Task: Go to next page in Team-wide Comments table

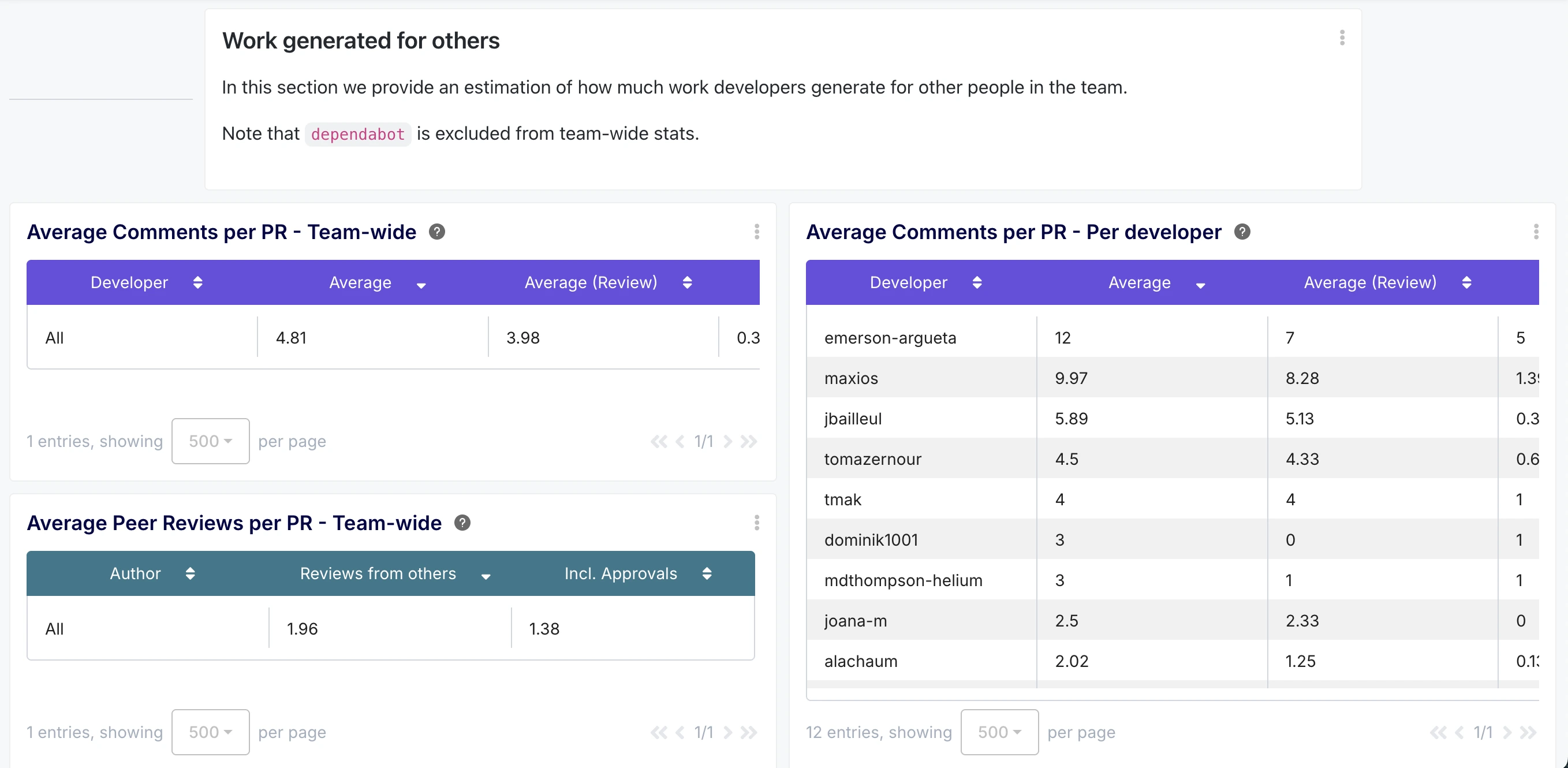Action: (727, 441)
